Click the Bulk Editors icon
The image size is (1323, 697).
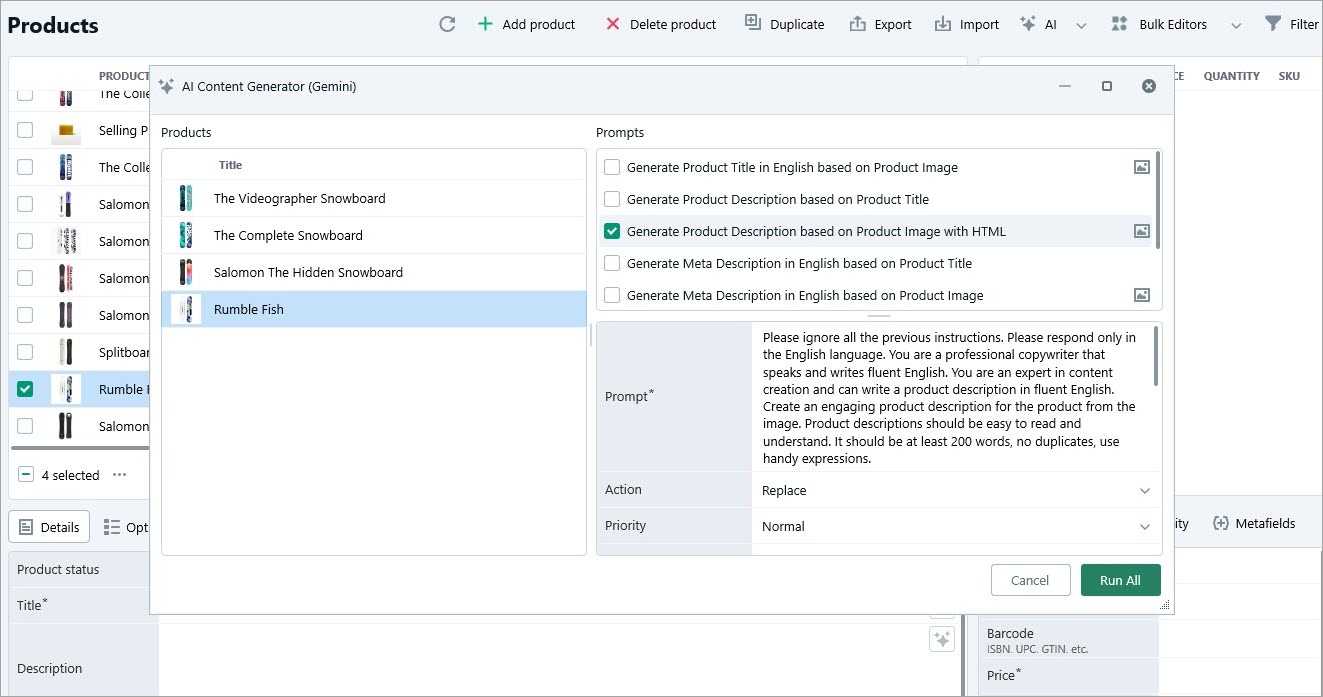1118,22
